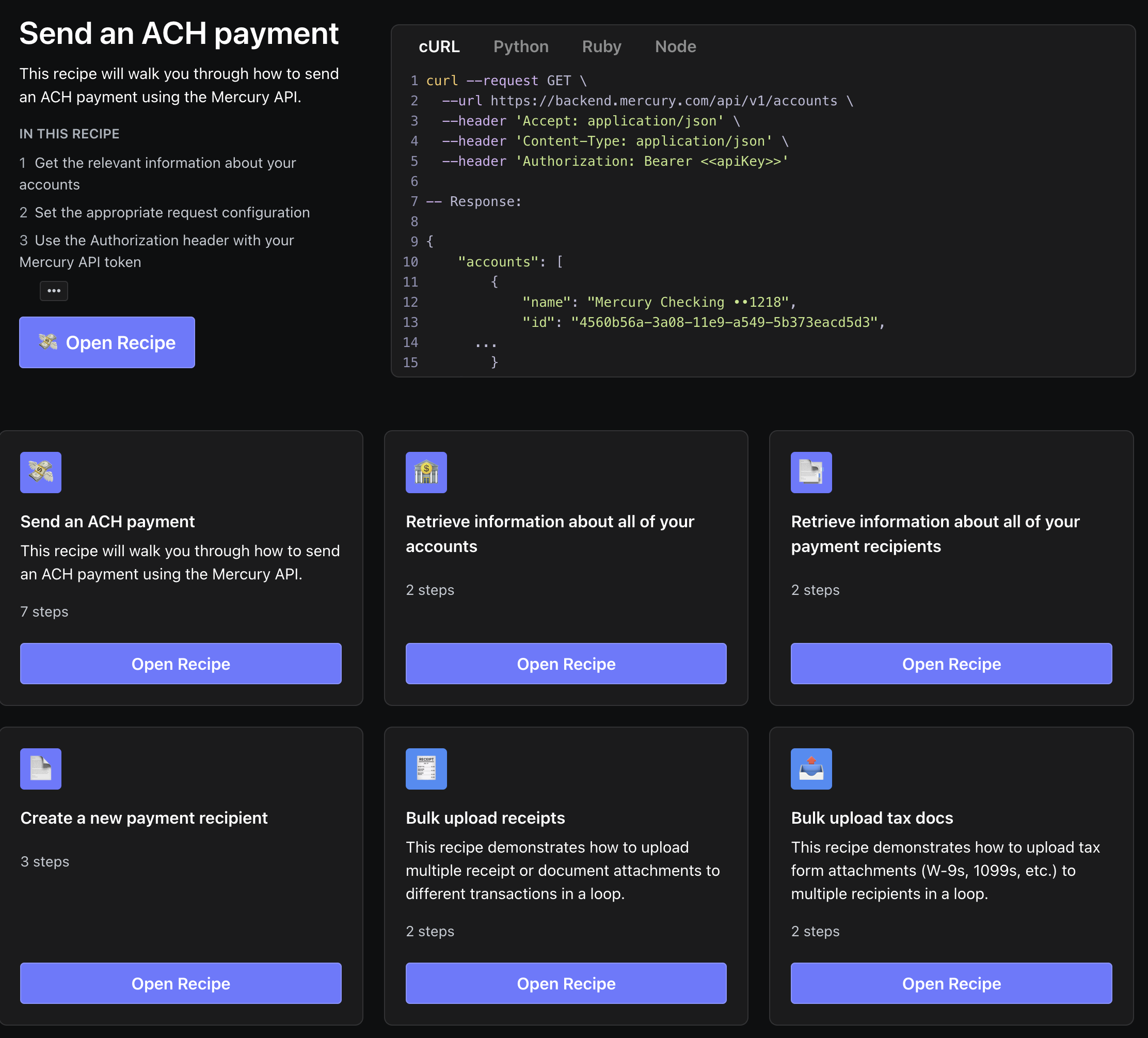
Task: Open Recipe button with money icon in header
Action: click(107, 342)
